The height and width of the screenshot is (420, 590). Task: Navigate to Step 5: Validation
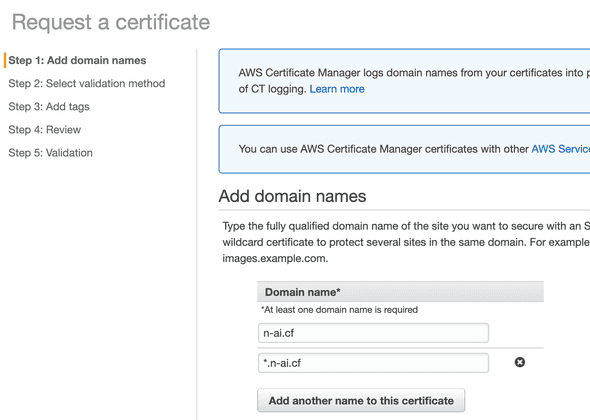point(50,153)
